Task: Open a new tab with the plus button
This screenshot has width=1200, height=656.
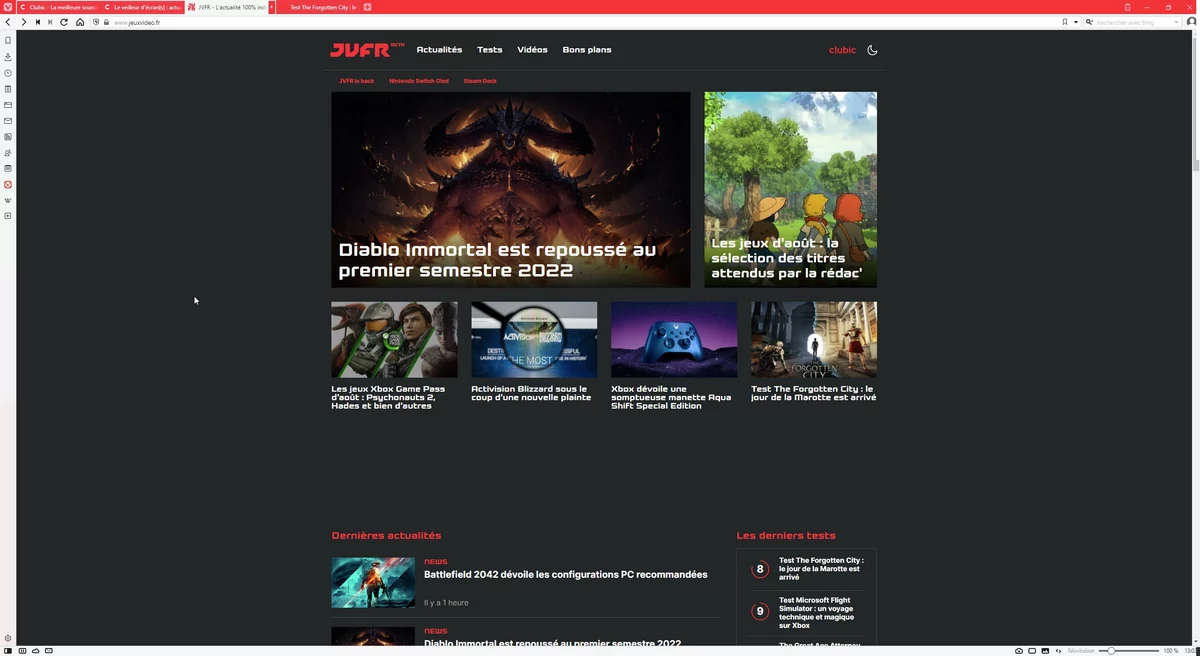Action: point(367,7)
